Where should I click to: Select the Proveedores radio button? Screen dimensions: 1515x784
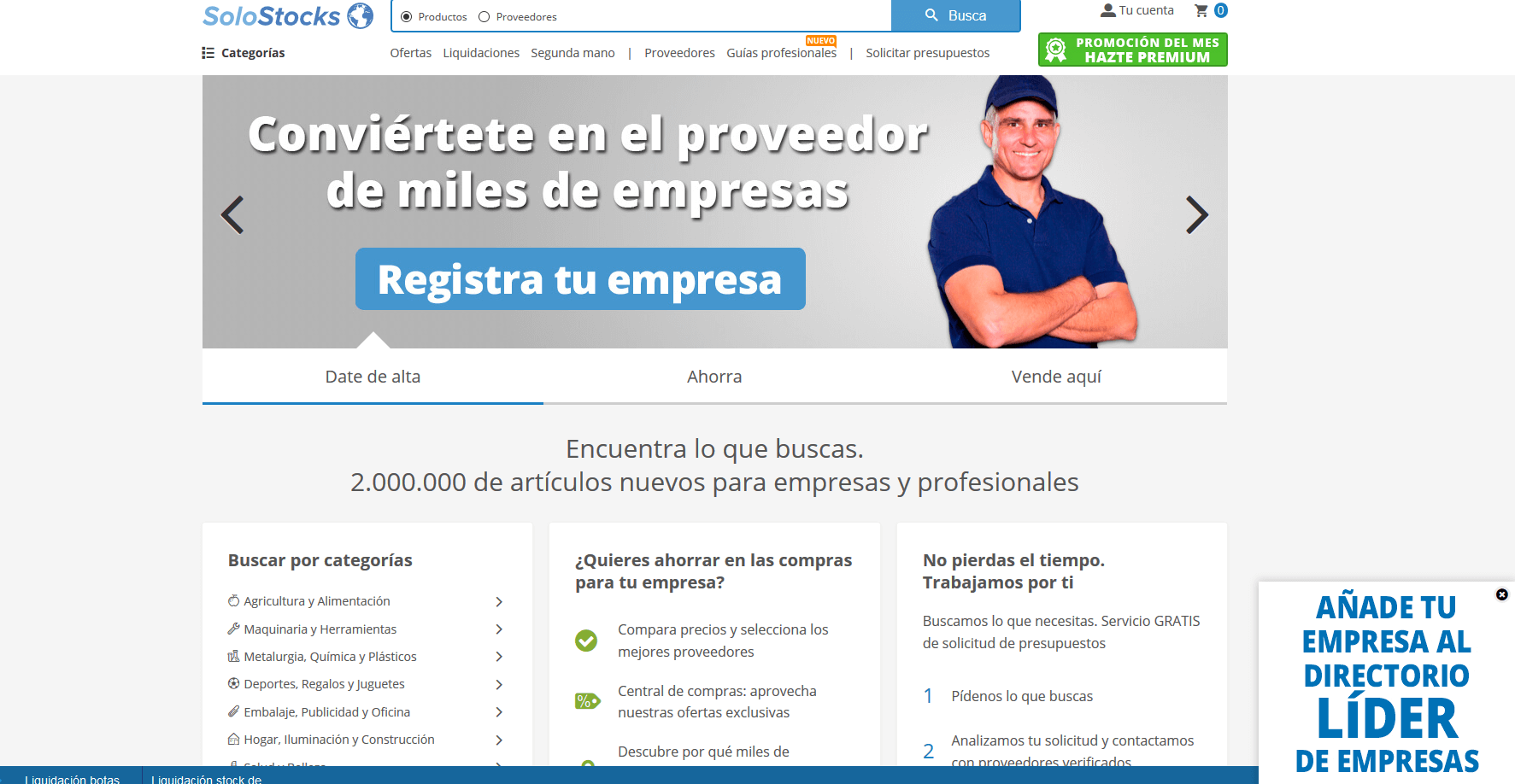[484, 17]
